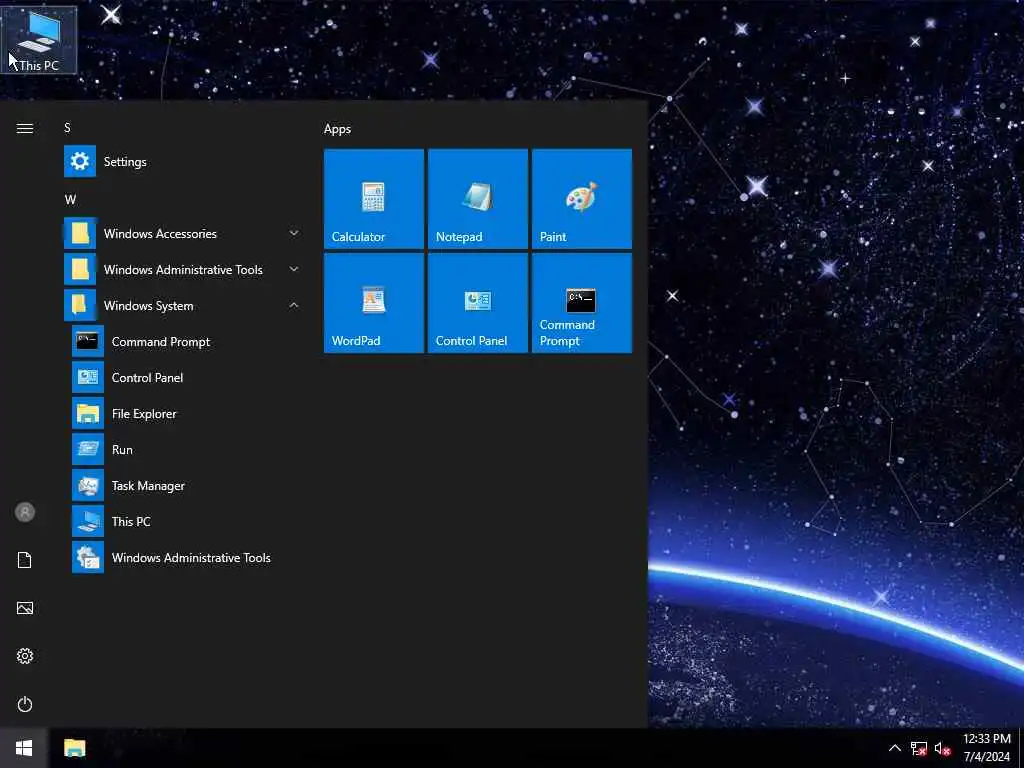Screen dimensions: 1024x768
Task: Open Pictures from the Start sidebar
Action: tap(25, 608)
